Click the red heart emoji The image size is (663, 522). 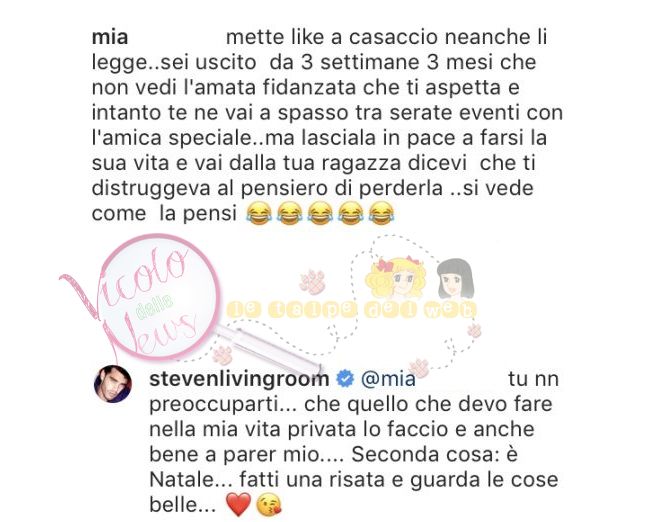[238, 505]
